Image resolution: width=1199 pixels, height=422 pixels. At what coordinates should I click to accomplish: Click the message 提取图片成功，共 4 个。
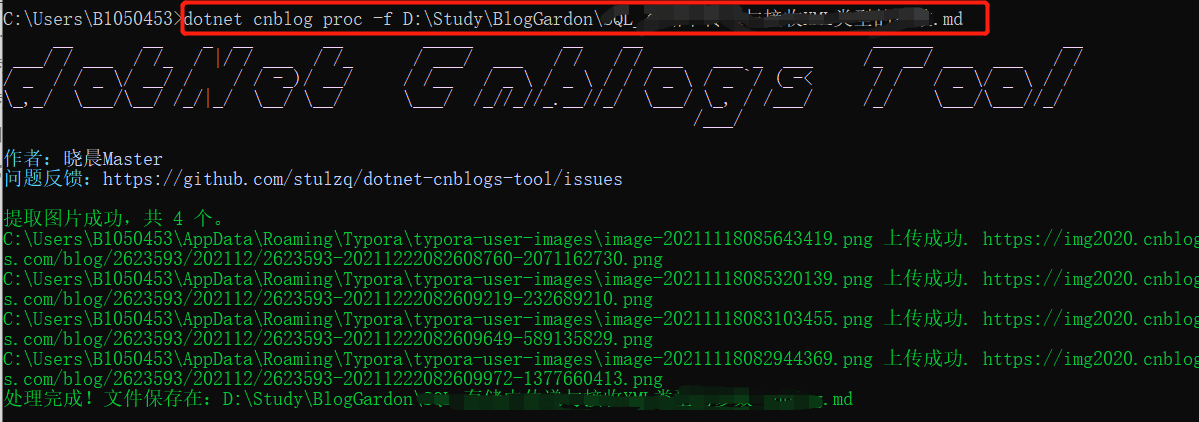point(115,219)
